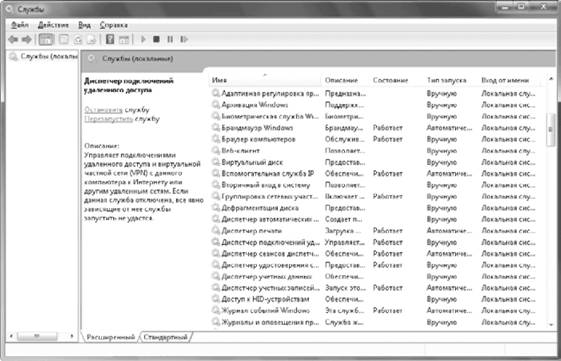Sort by the Имя column header
561x361 pixels.
point(264,80)
